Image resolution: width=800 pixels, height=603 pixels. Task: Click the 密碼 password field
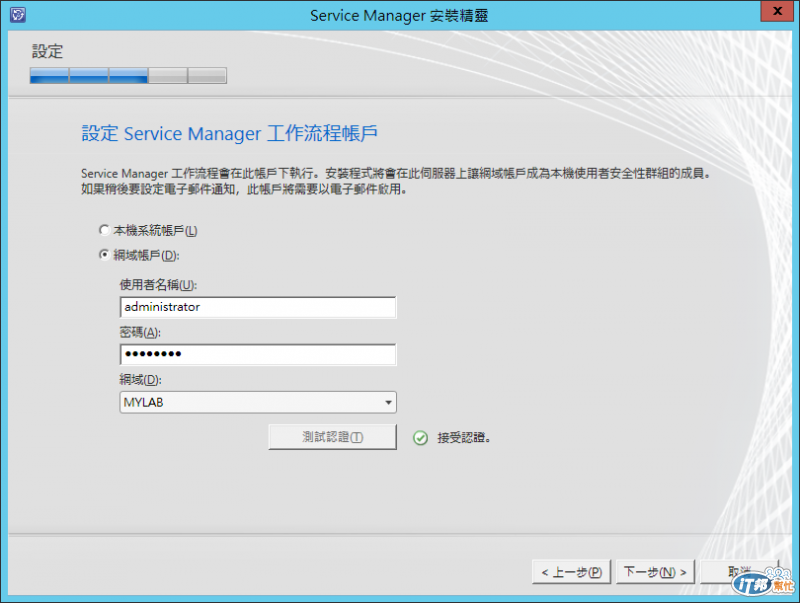tap(258, 354)
